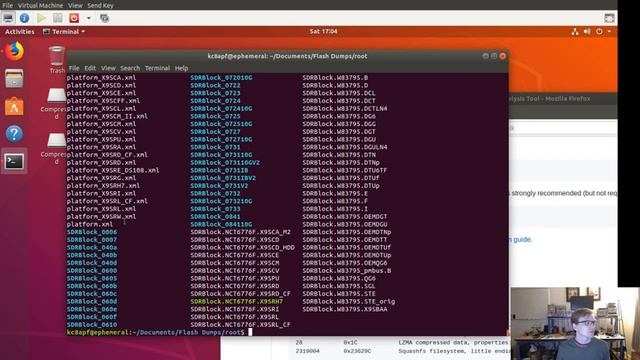Screen dimensions: 640x360
Task: Pause the virtual machine
Action: point(58,18)
